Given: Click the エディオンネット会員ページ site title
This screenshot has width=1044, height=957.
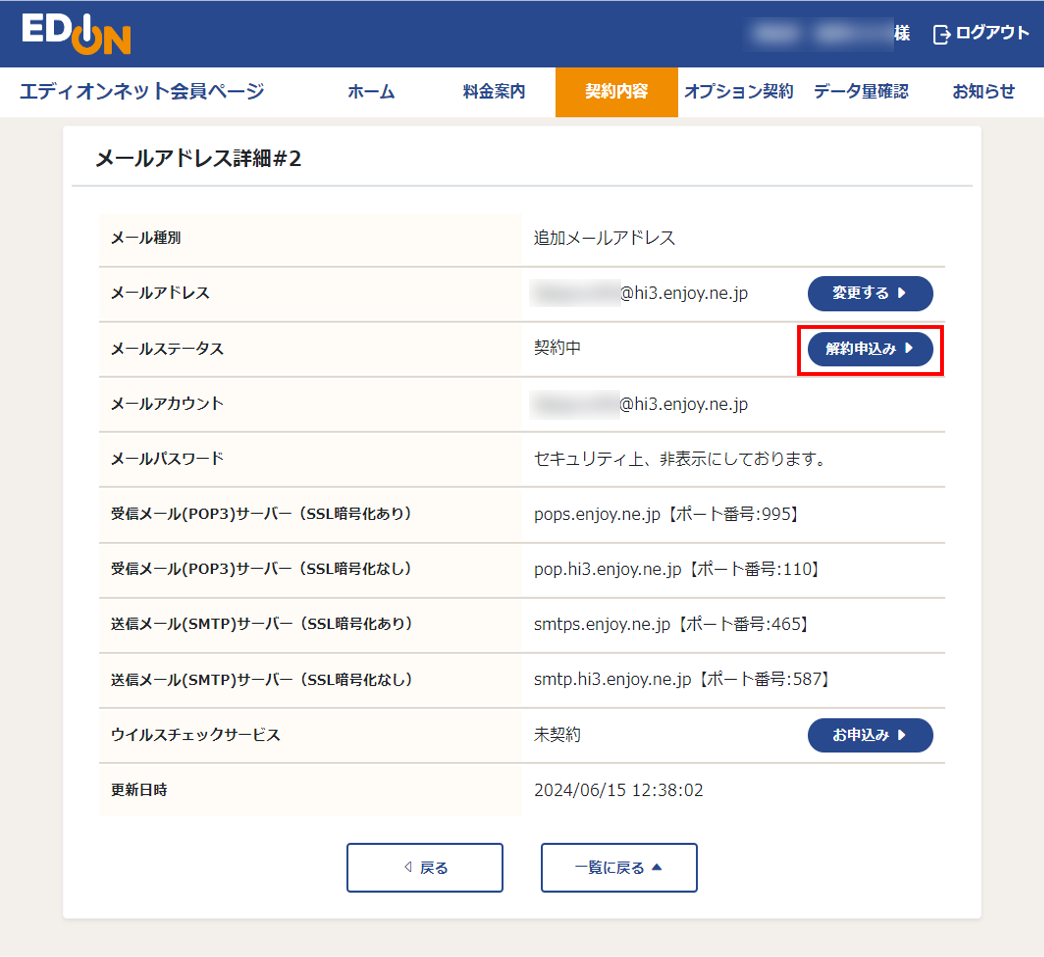Looking at the screenshot, I should point(142,92).
